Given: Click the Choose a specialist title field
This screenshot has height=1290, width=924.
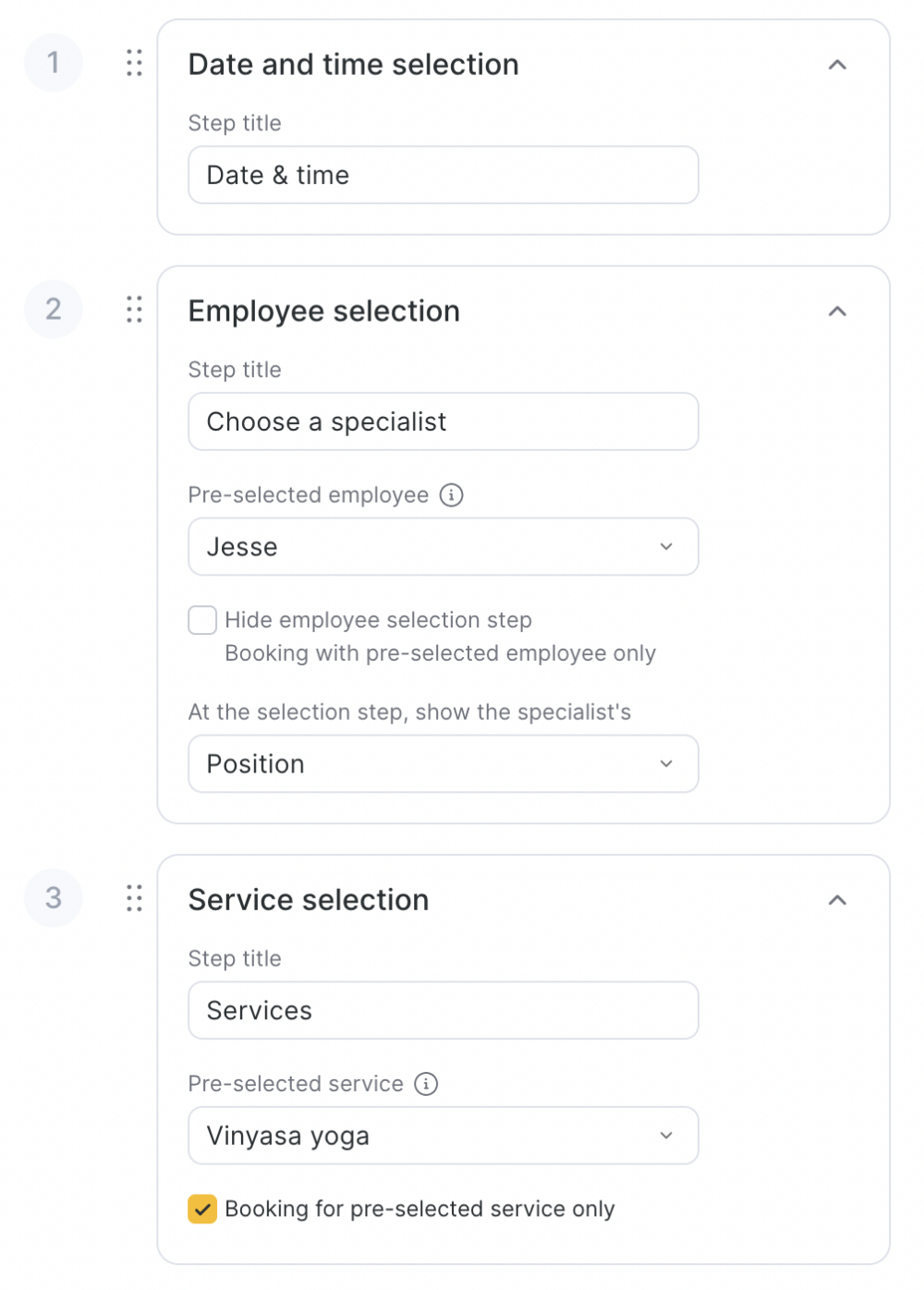Looking at the screenshot, I should point(444,422).
